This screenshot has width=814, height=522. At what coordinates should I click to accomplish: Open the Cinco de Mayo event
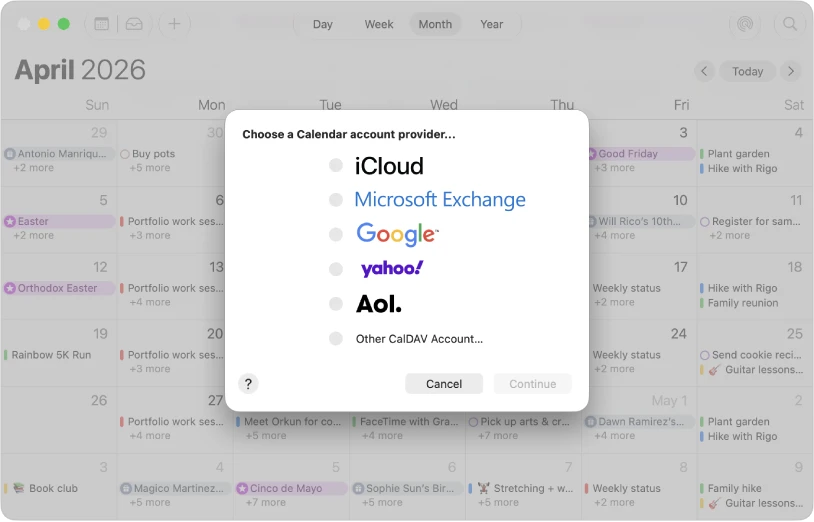(x=291, y=488)
